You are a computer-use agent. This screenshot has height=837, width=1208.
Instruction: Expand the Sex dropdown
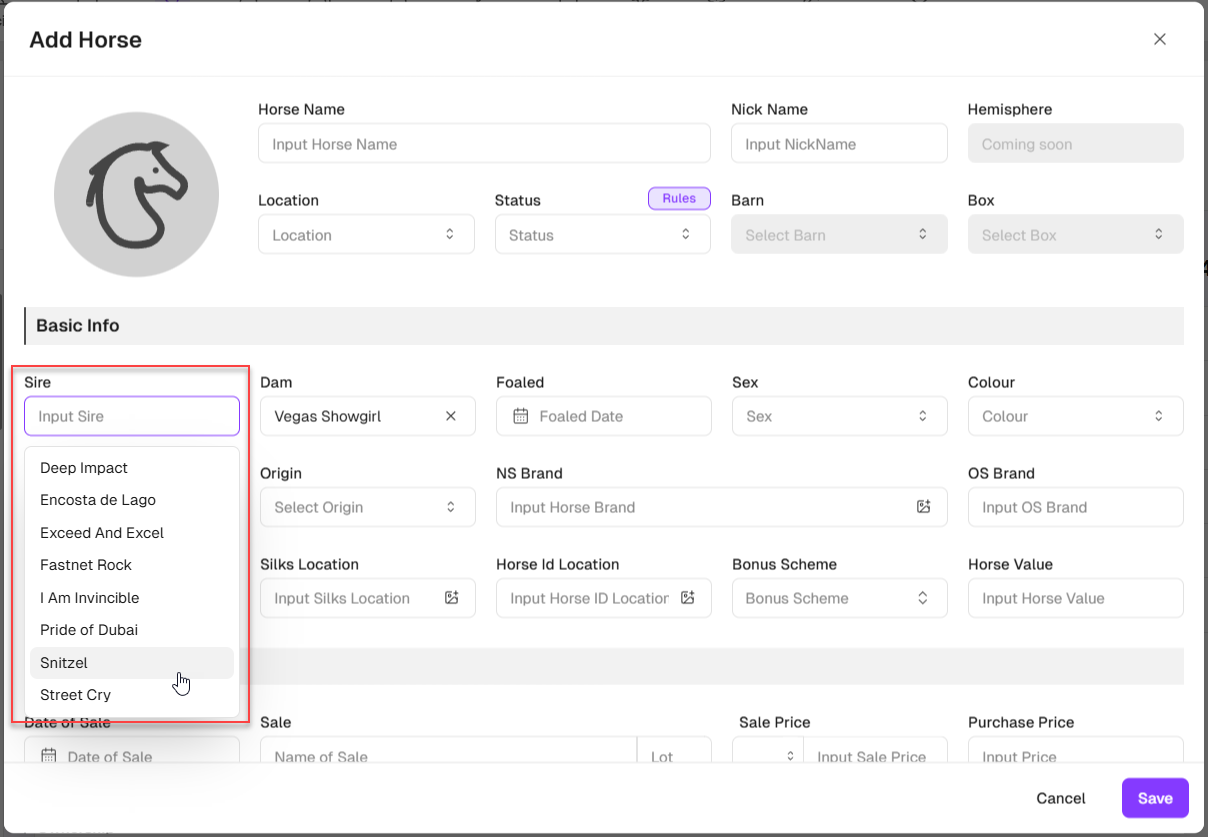pos(839,416)
